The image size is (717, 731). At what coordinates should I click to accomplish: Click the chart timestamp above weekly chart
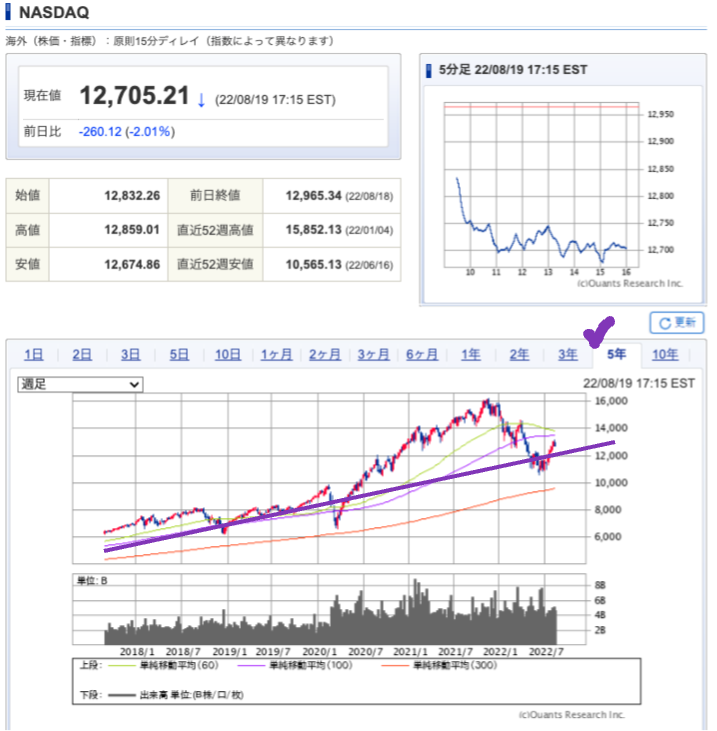click(639, 384)
